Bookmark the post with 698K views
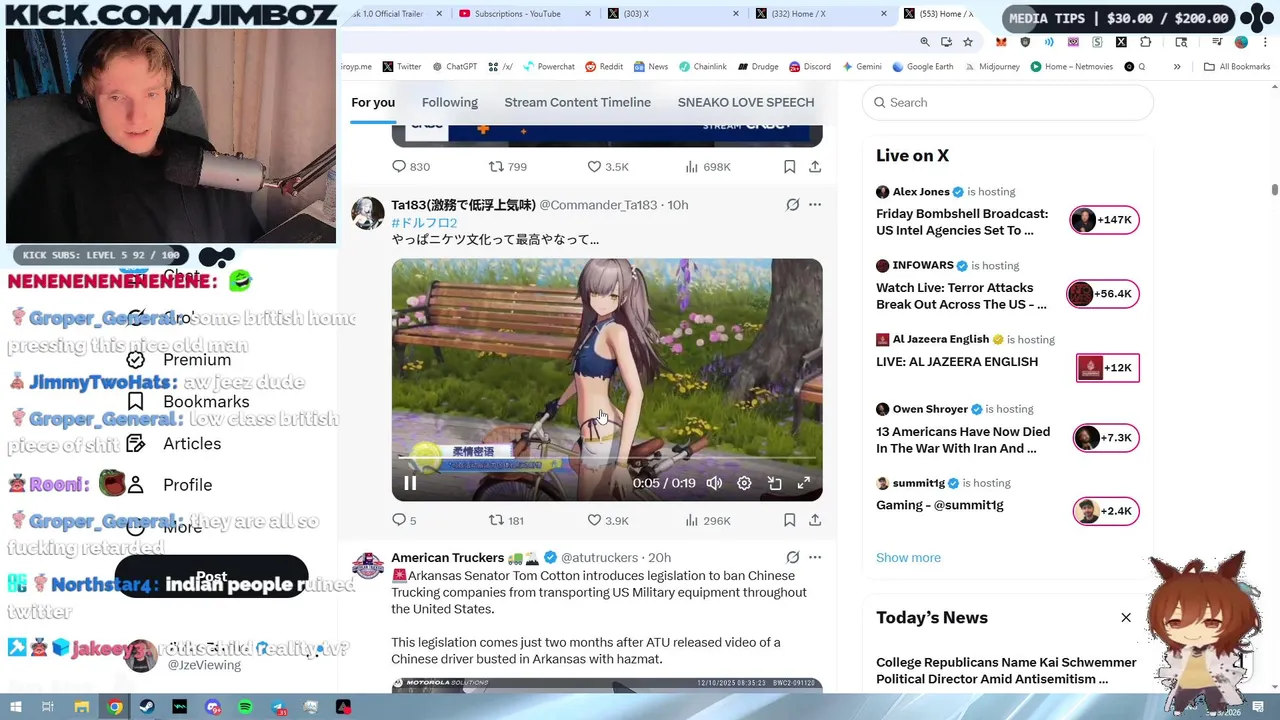This screenshot has width=1280, height=720. click(789, 167)
